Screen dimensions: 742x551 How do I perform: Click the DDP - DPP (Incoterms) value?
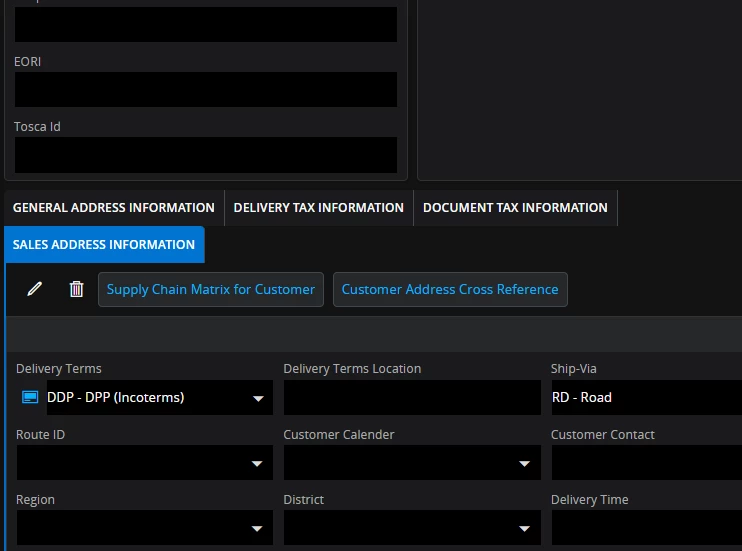pyautogui.click(x=115, y=397)
